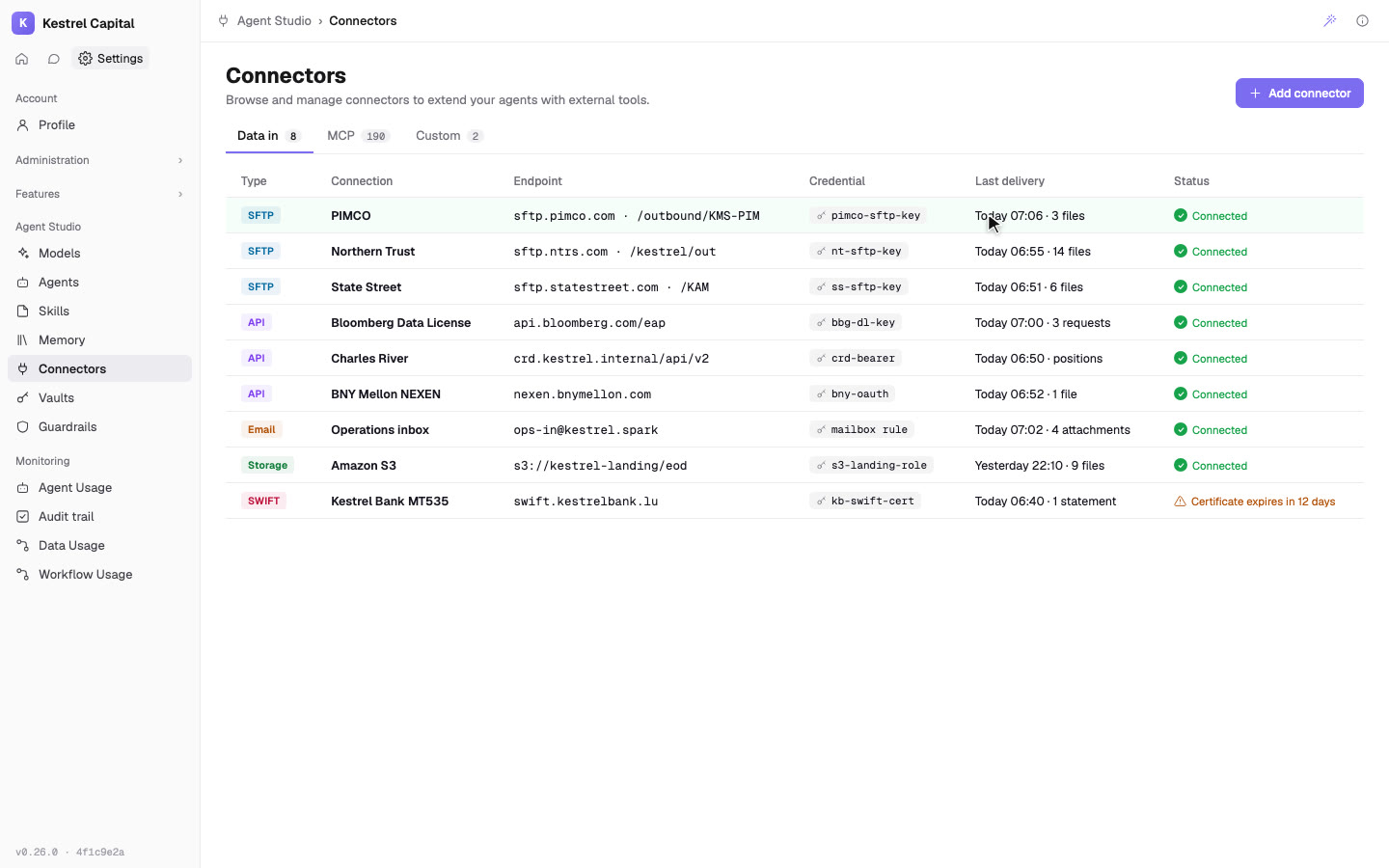Select the Northern Trust connection name
1389x868 pixels.
pyautogui.click(x=372, y=252)
